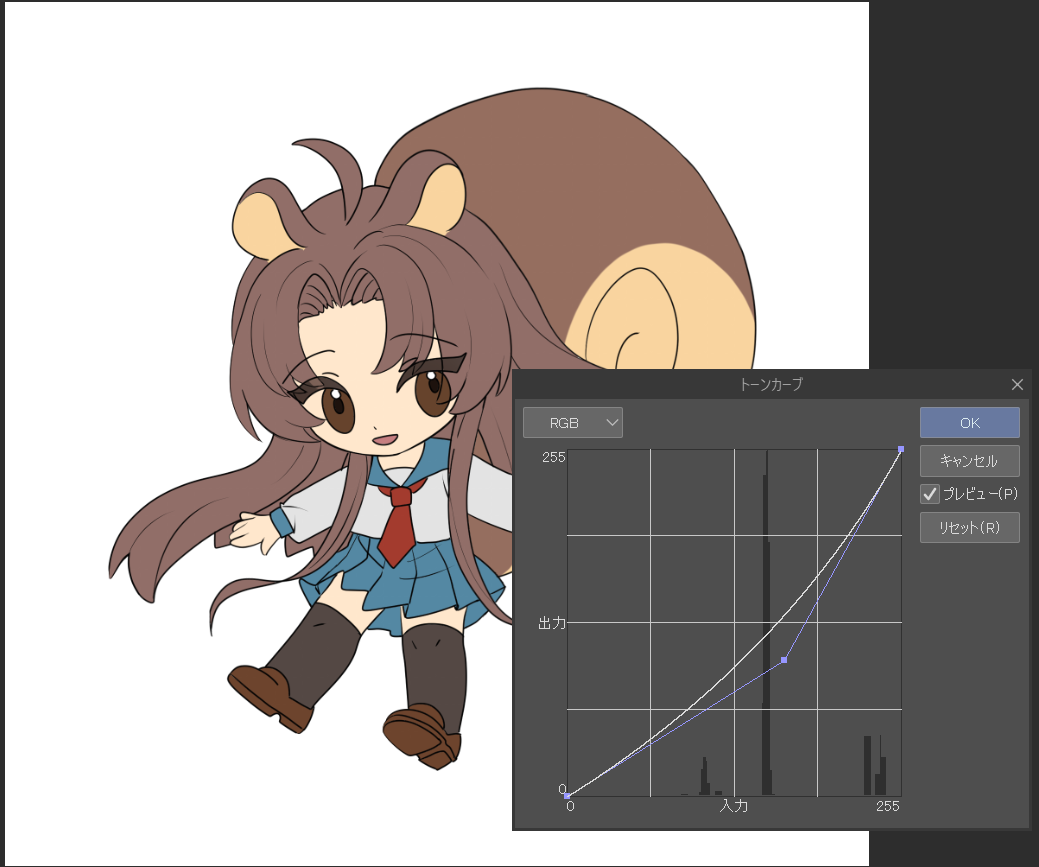Click the right squirrel ear on canvas

point(438,196)
